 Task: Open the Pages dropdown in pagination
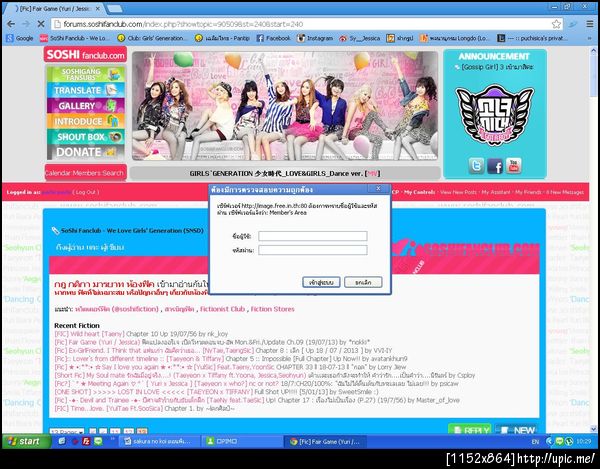(x=67, y=432)
